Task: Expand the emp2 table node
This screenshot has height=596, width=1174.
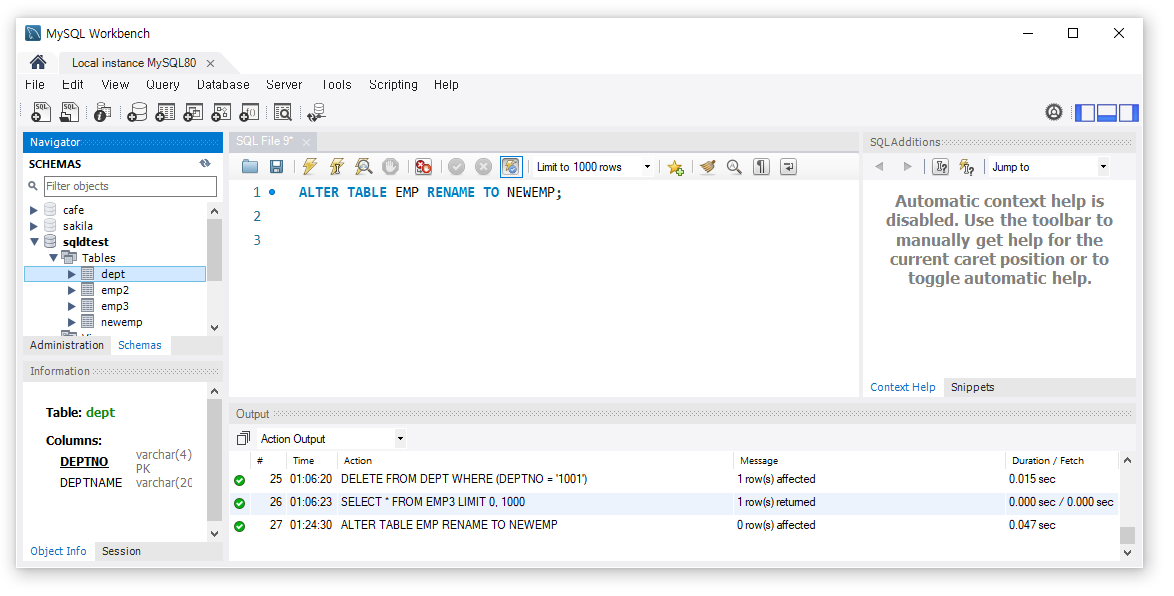Action: [72, 291]
